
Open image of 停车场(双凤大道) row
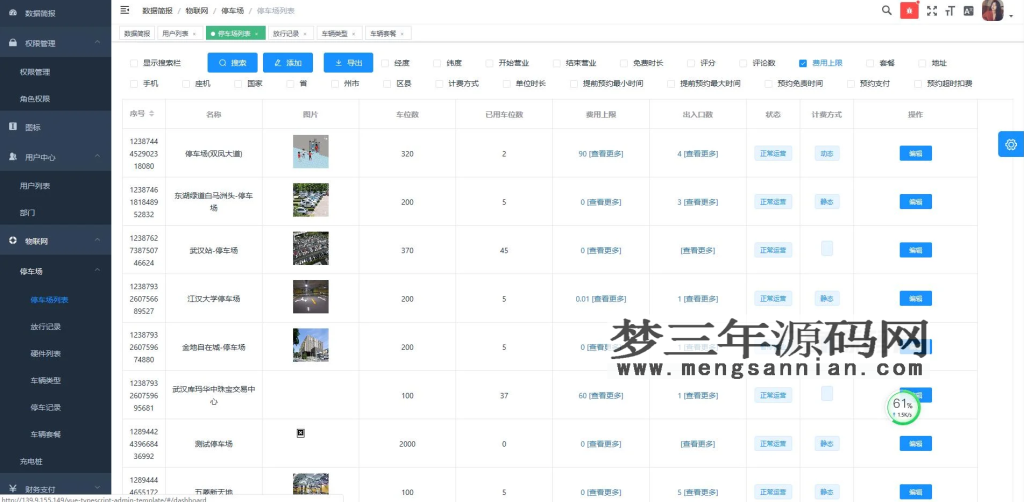point(311,152)
